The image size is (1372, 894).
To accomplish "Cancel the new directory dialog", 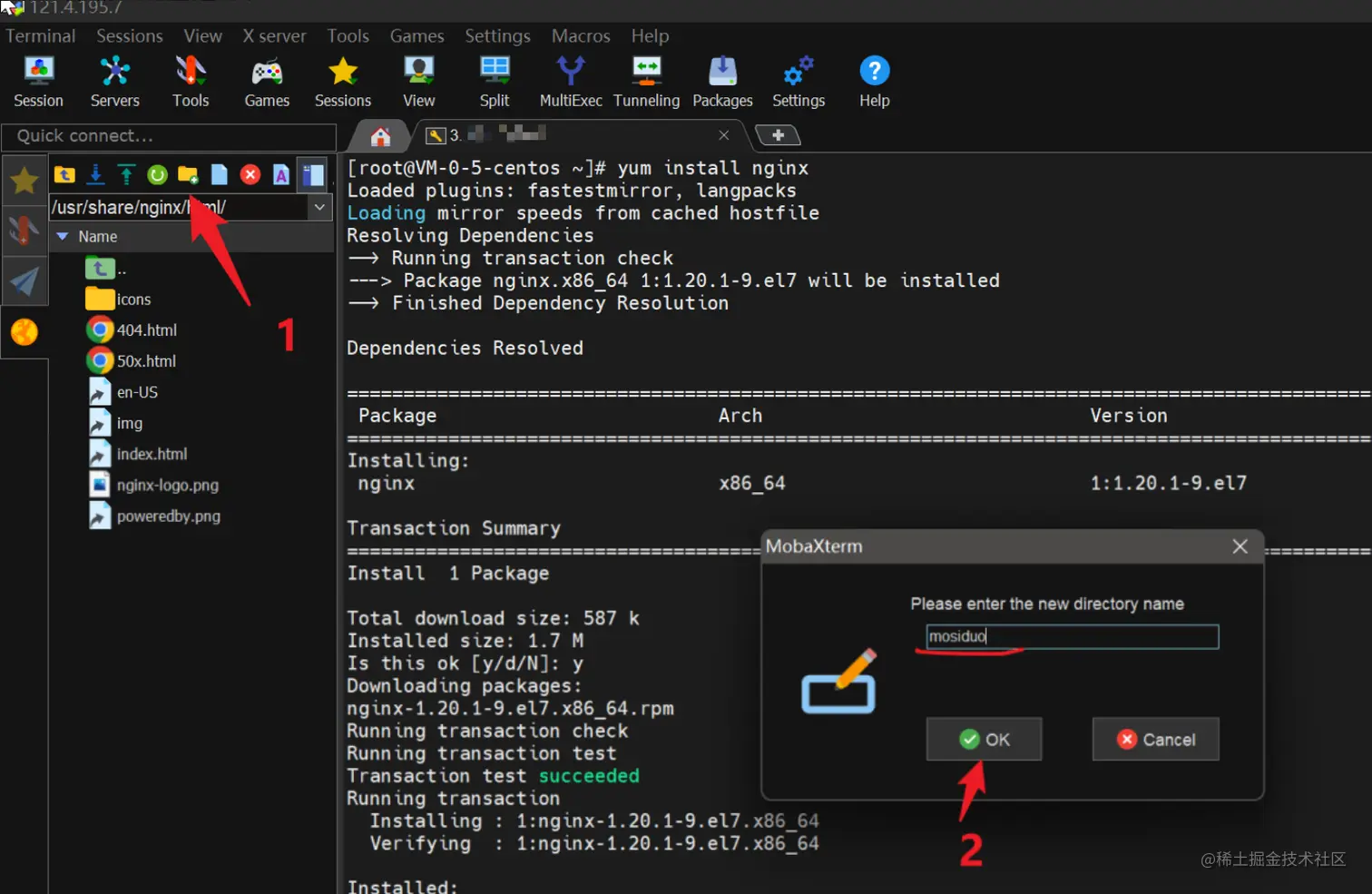I will (1155, 739).
